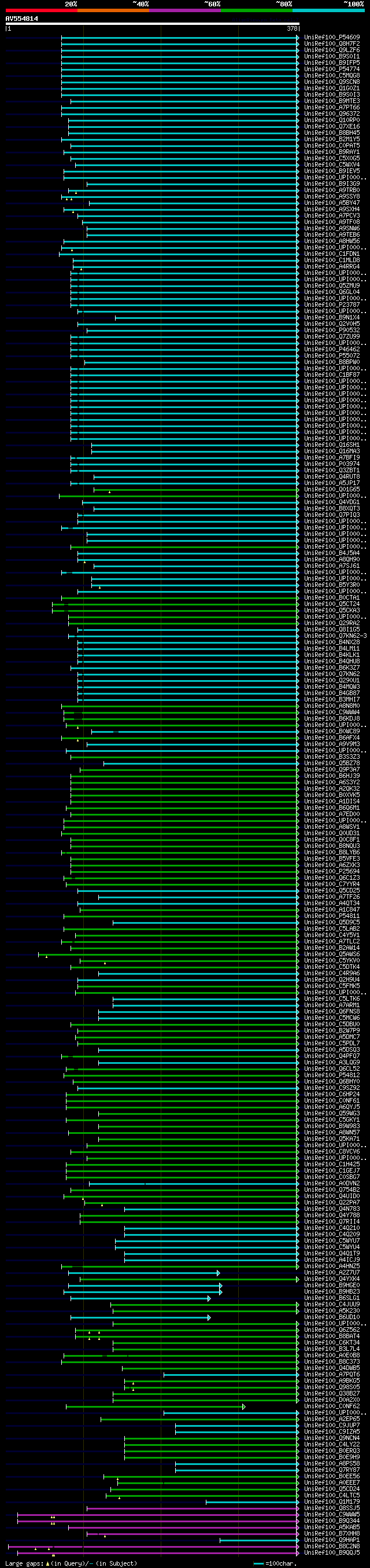370x1568 pixels.
Task: Open hit UniRef100_Q4YXK4
Action: (x=332, y=1279)
